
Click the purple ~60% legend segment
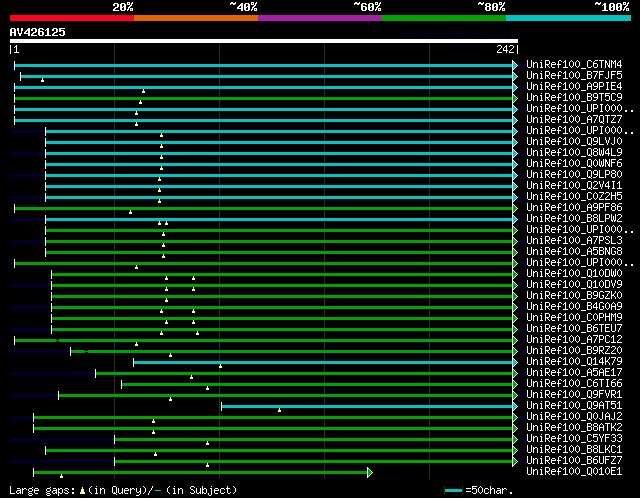tap(320, 18)
